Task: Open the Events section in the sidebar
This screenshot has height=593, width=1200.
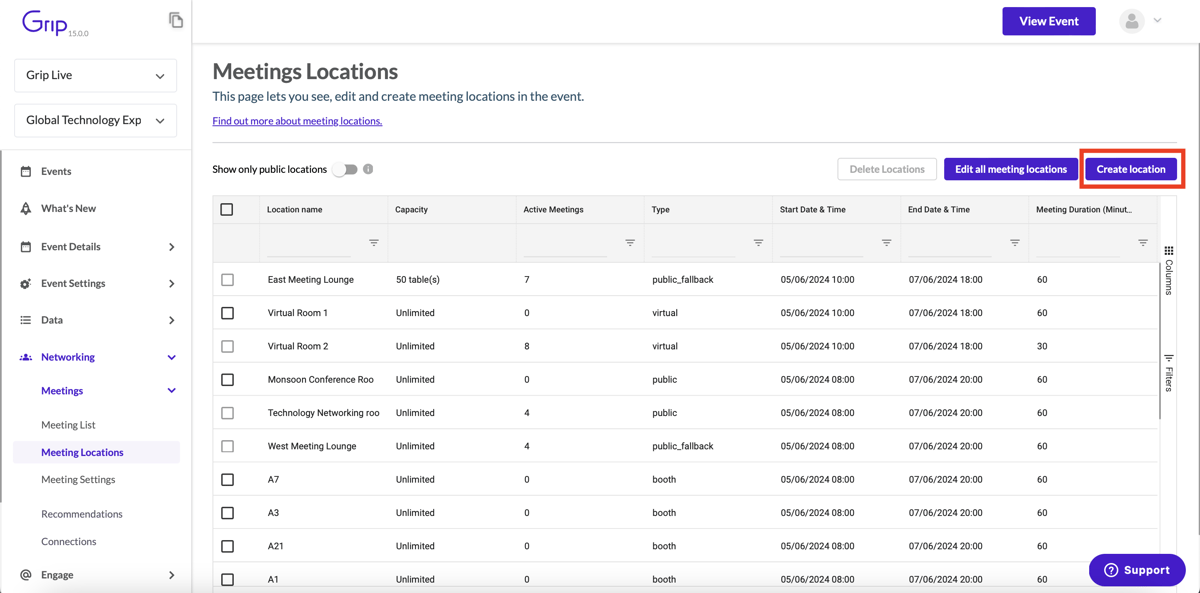Action: click(x=27, y=171)
